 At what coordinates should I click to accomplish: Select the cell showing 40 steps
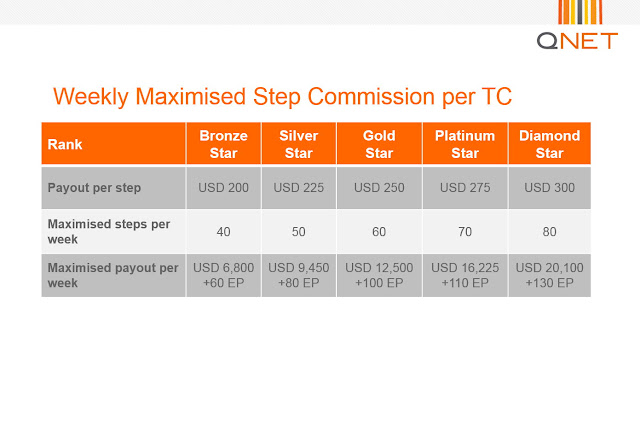tap(223, 230)
